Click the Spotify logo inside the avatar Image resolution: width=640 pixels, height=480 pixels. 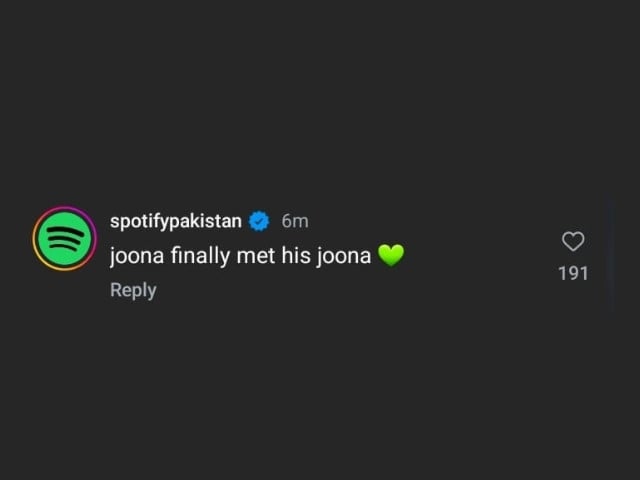64,239
